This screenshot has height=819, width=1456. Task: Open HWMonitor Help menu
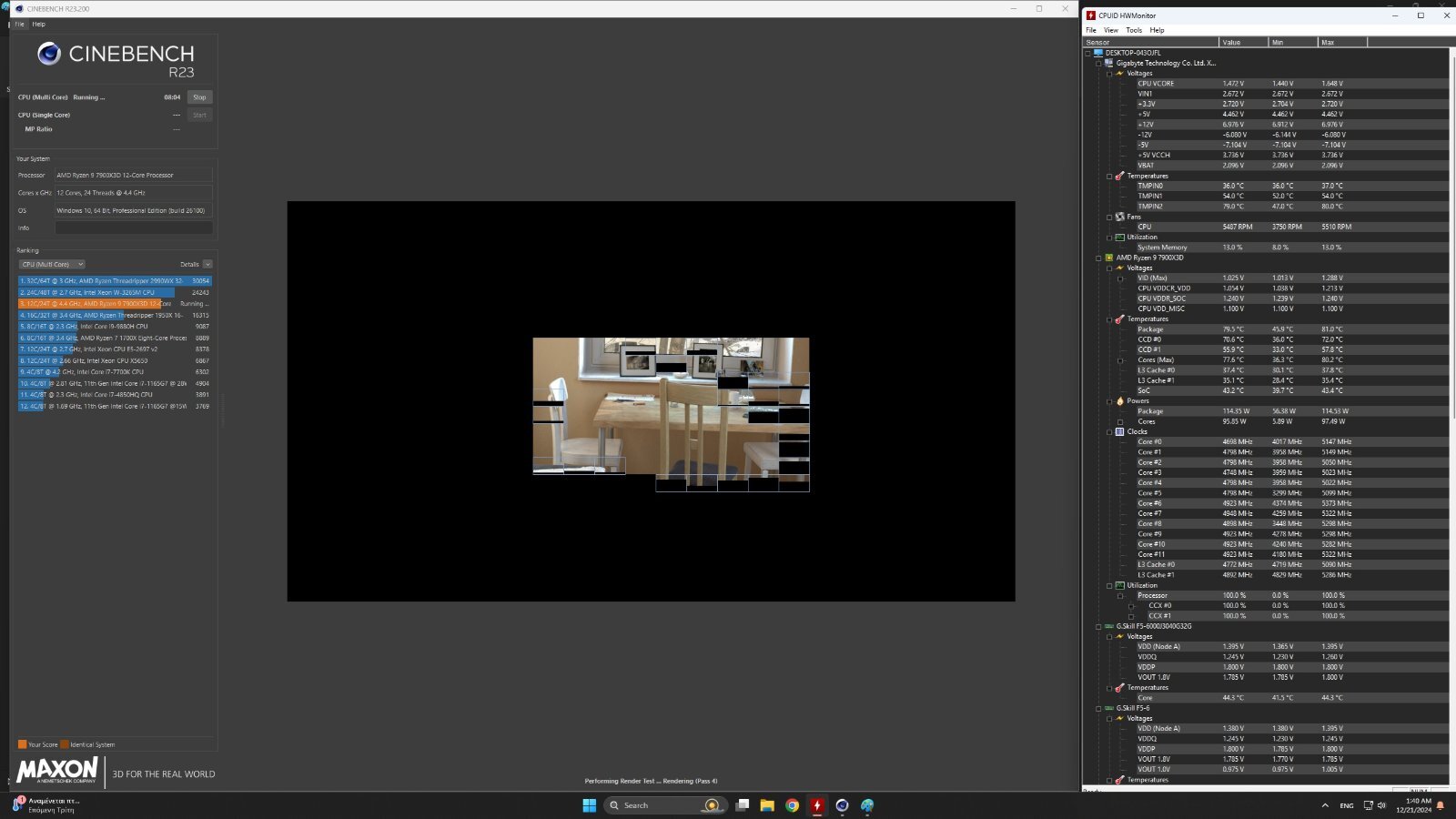(1157, 30)
